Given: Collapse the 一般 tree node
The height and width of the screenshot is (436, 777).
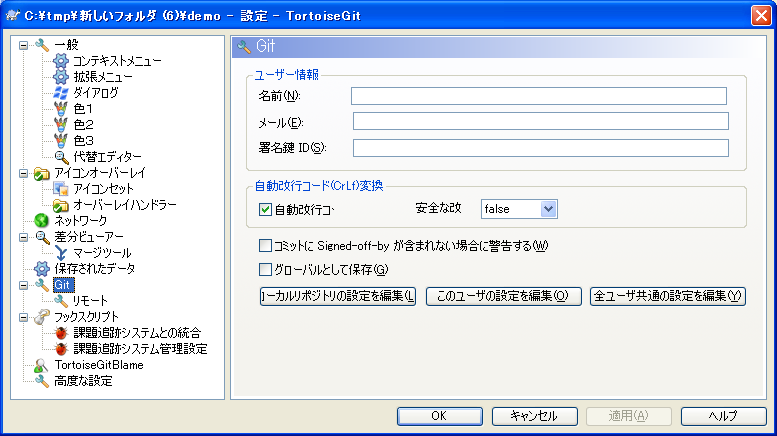Looking at the screenshot, I should 24,45.
